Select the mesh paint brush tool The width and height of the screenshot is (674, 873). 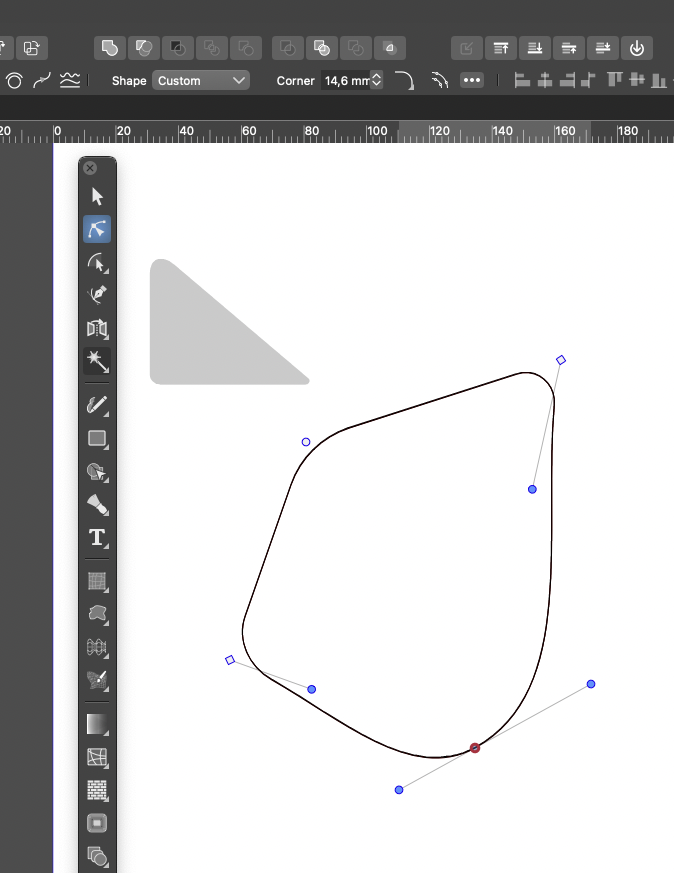(x=97, y=680)
